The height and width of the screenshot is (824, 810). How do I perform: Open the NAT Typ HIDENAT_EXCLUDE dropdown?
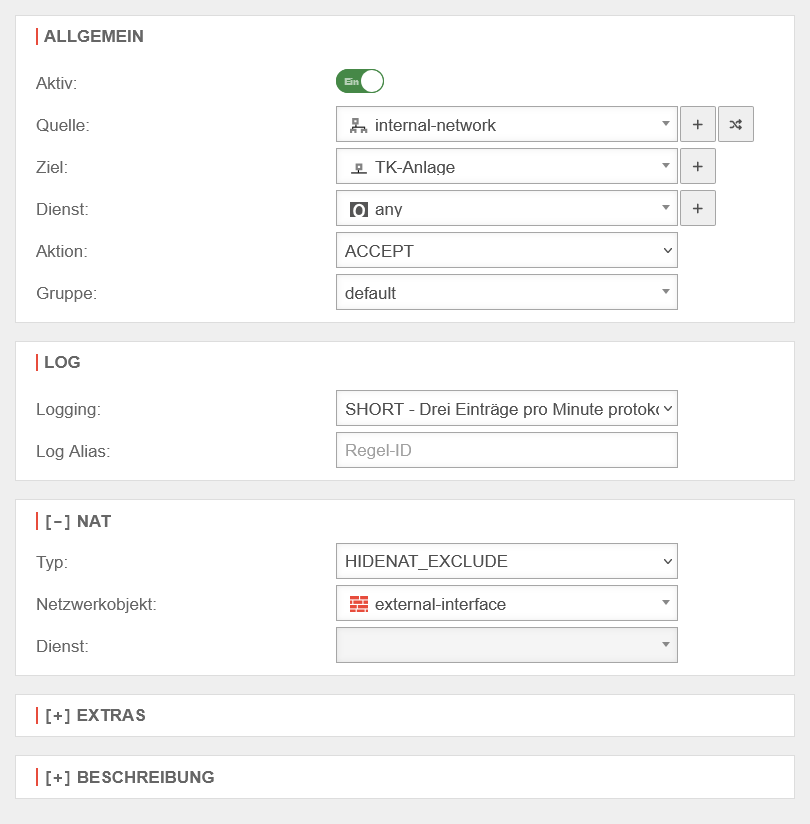tap(507, 562)
